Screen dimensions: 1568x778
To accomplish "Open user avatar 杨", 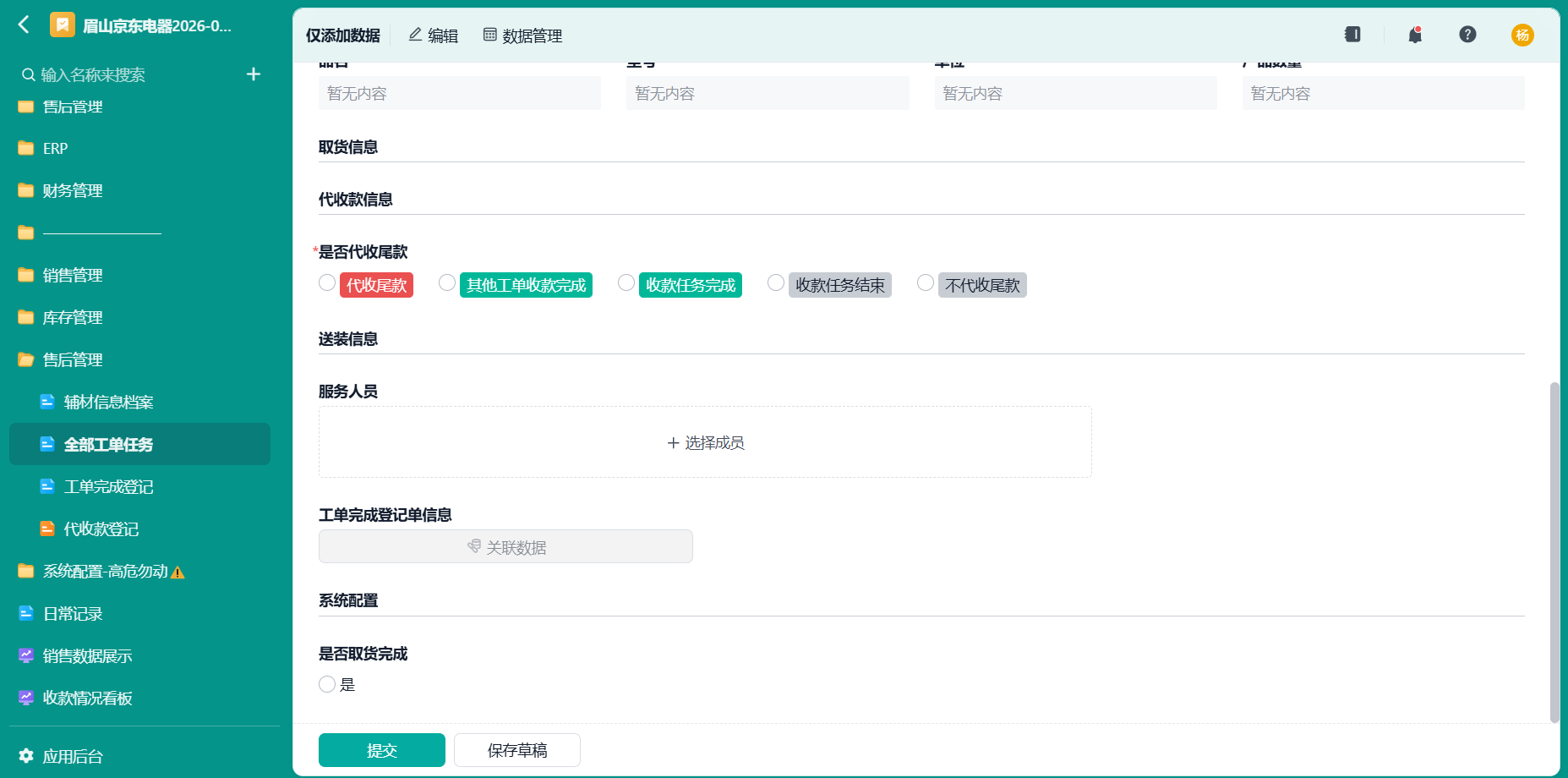I will 1522,35.
